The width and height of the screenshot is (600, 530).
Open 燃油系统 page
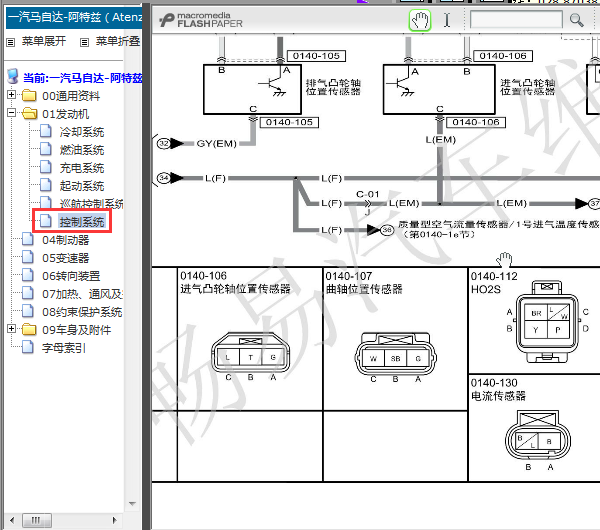point(82,150)
